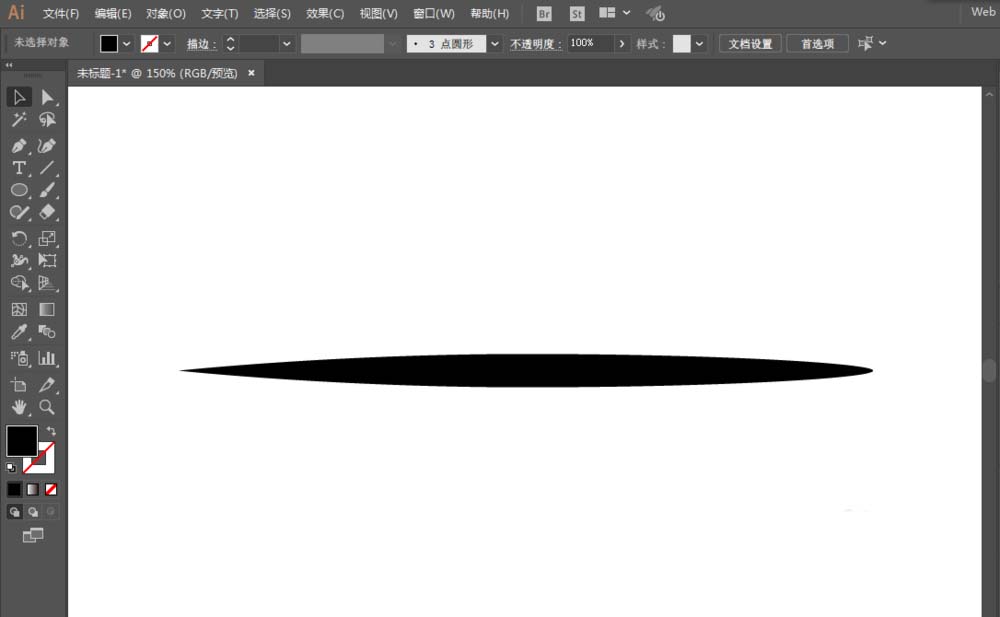
Task: Expand the fill color dropdown
Action: pyautogui.click(x=126, y=44)
